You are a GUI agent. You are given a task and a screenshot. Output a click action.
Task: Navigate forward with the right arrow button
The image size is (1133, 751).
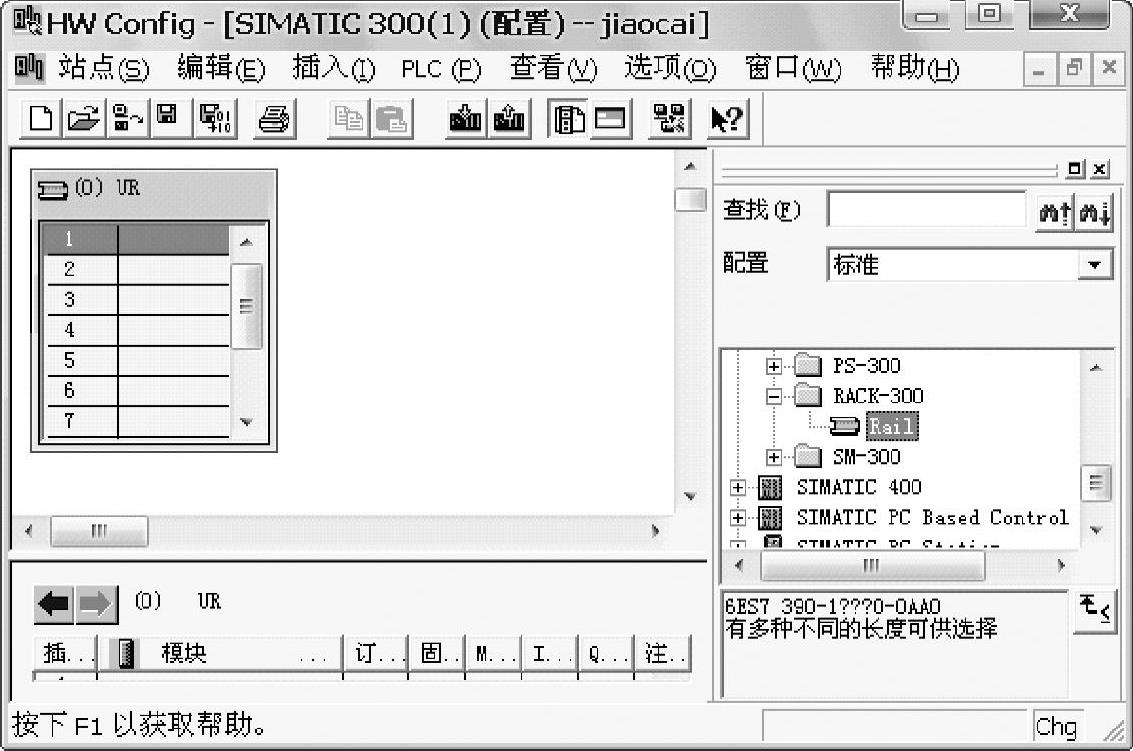click(x=96, y=604)
